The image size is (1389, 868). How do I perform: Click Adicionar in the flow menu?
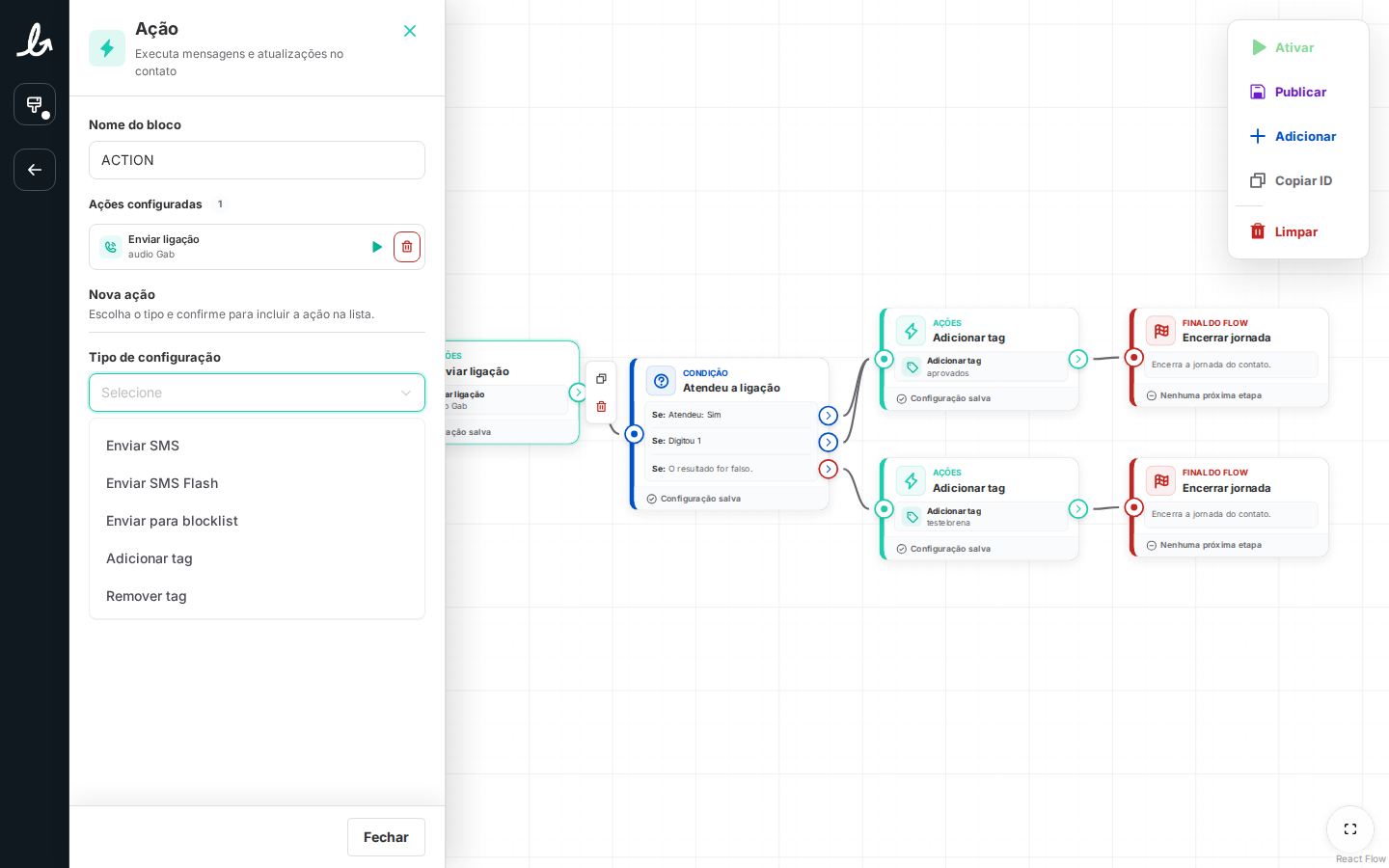point(1298,136)
